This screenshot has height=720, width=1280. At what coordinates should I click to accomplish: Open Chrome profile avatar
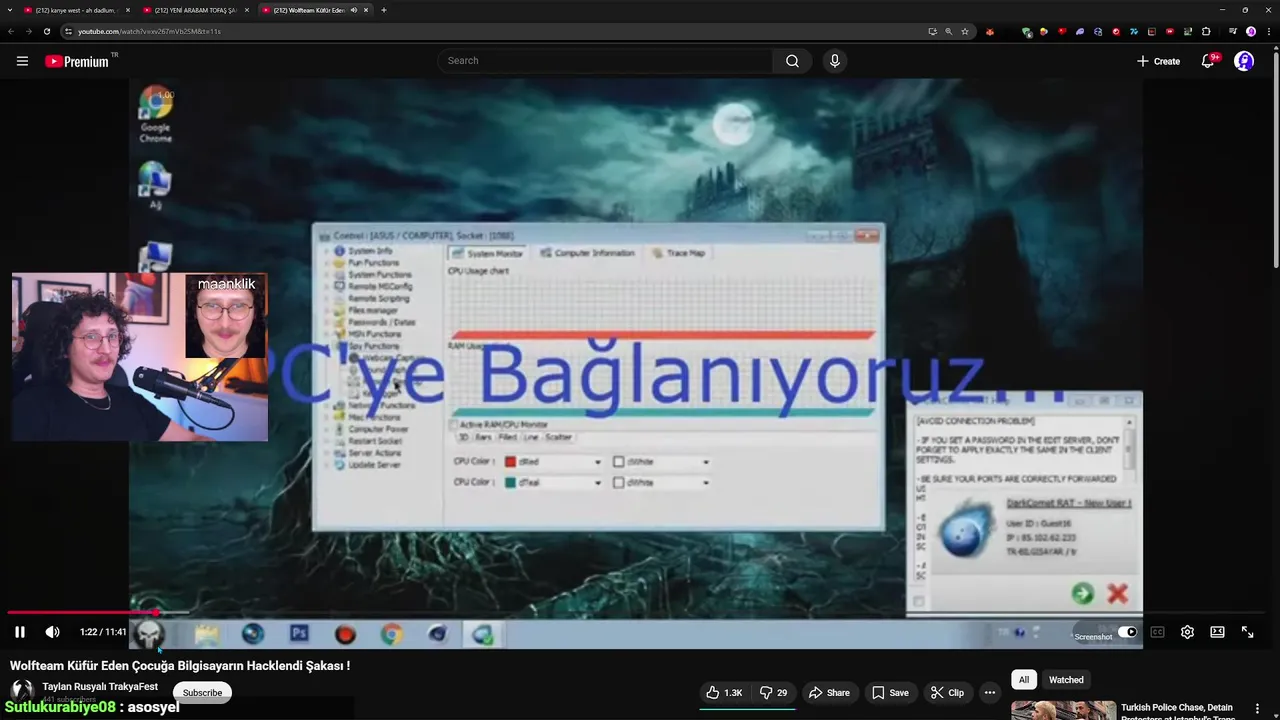point(1251,31)
